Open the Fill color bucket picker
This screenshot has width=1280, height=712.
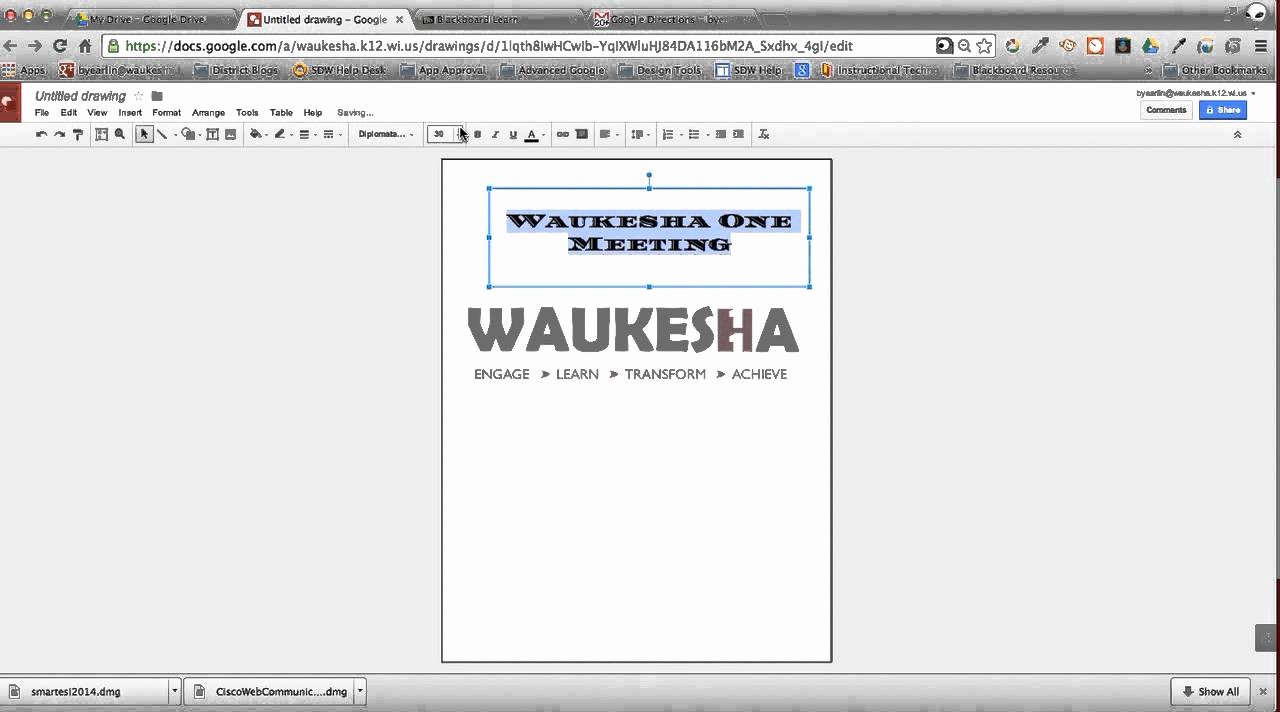point(258,134)
